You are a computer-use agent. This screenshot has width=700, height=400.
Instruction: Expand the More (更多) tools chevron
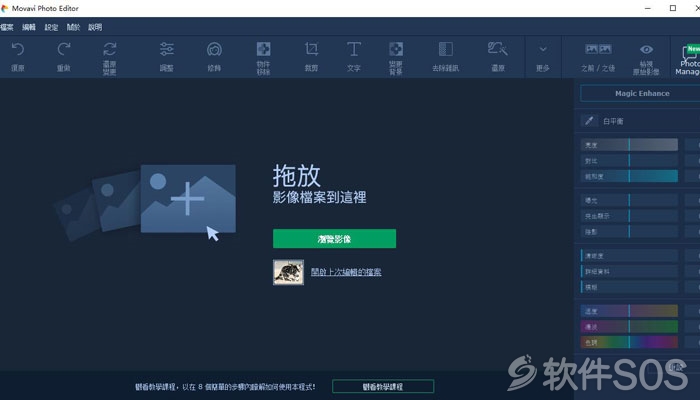point(543,49)
